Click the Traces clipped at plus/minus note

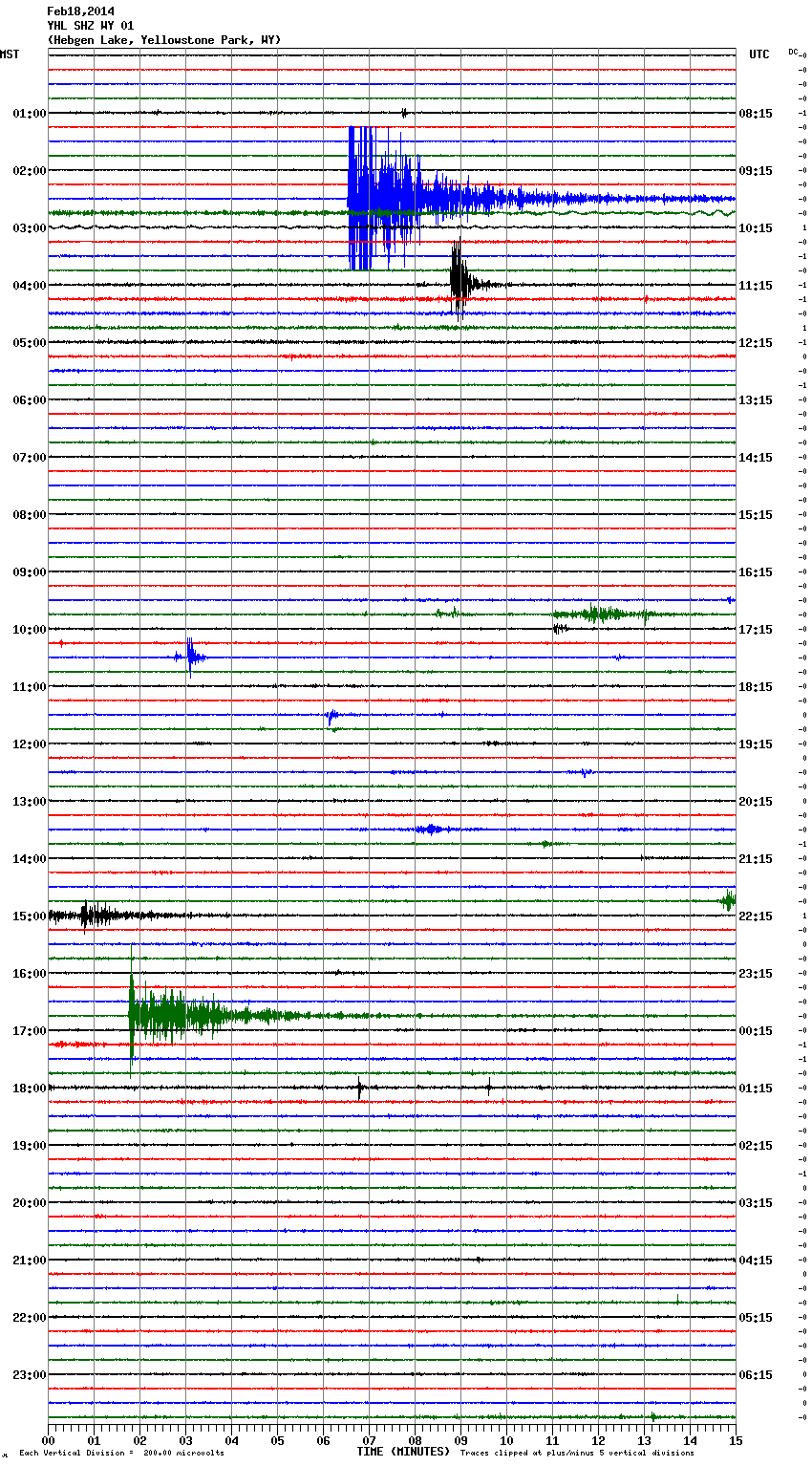[577, 1454]
